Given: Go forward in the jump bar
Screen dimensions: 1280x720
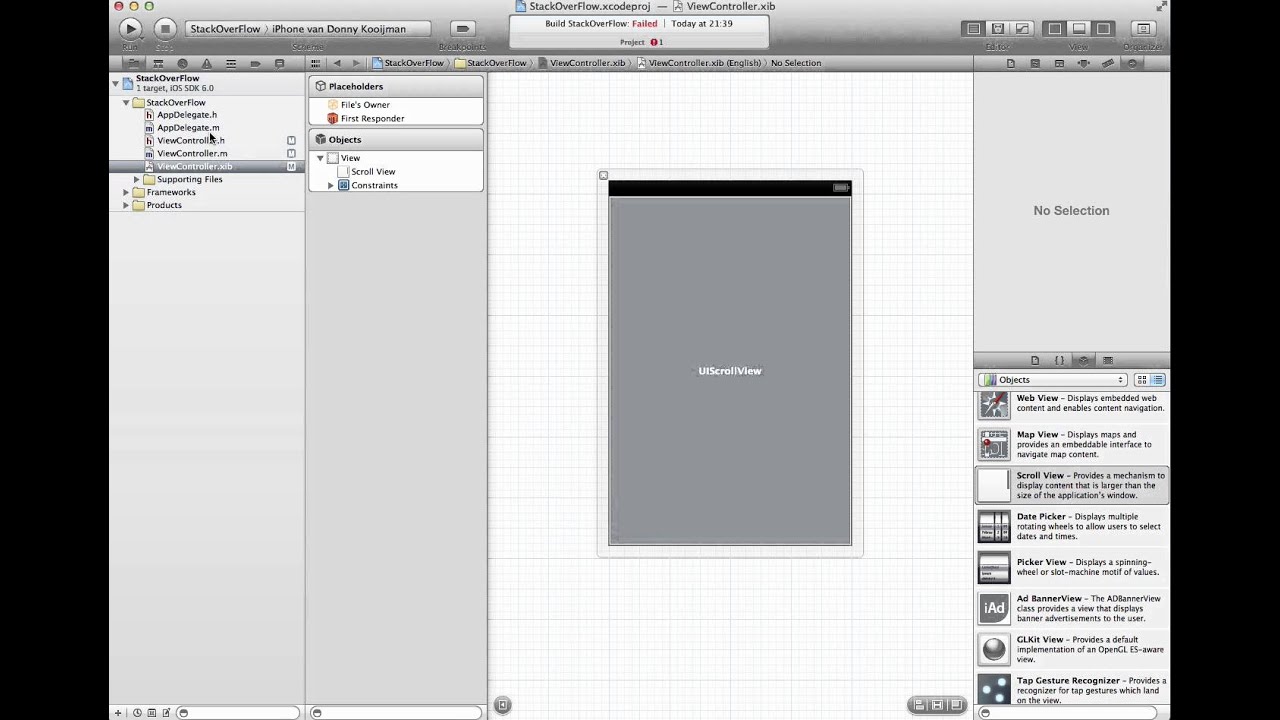Looking at the screenshot, I should (356, 63).
